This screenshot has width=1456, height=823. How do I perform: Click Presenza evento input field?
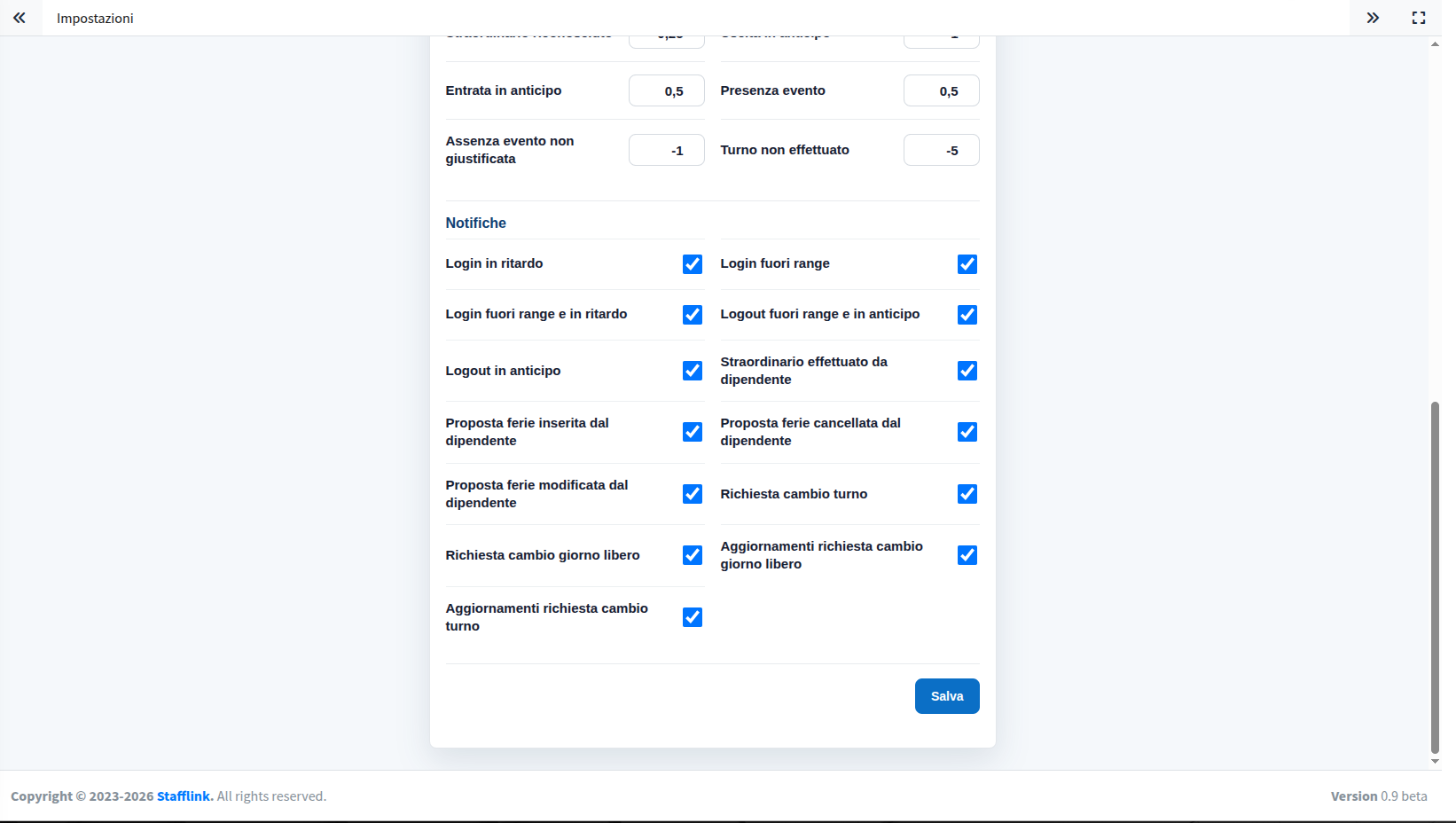pos(942,90)
